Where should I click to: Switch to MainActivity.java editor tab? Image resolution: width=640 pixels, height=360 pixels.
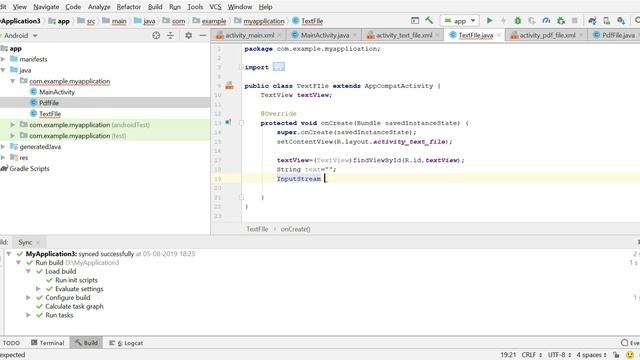[324, 36]
